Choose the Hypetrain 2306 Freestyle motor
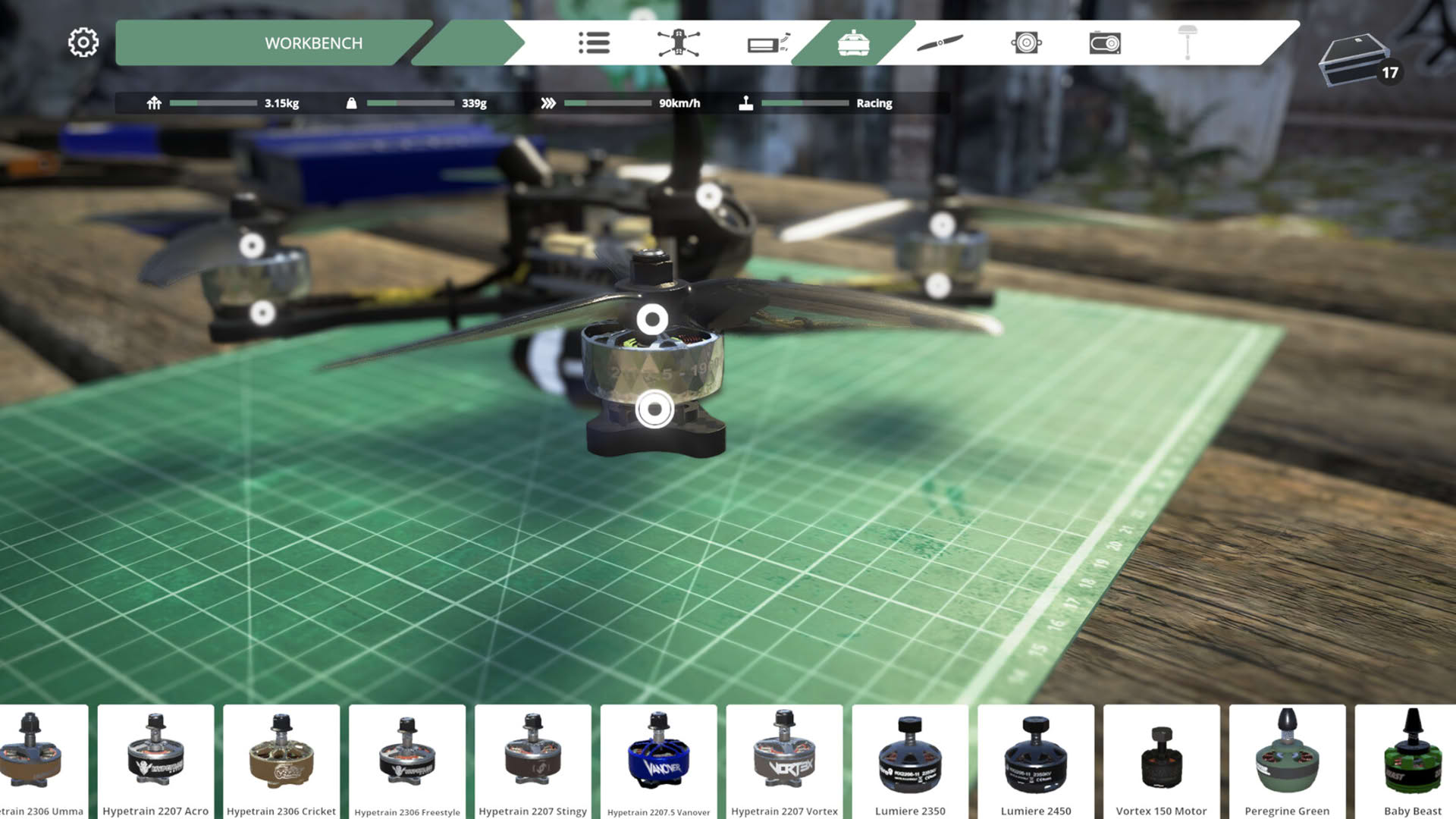This screenshot has height=819, width=1456. click(x=407, y=761)
